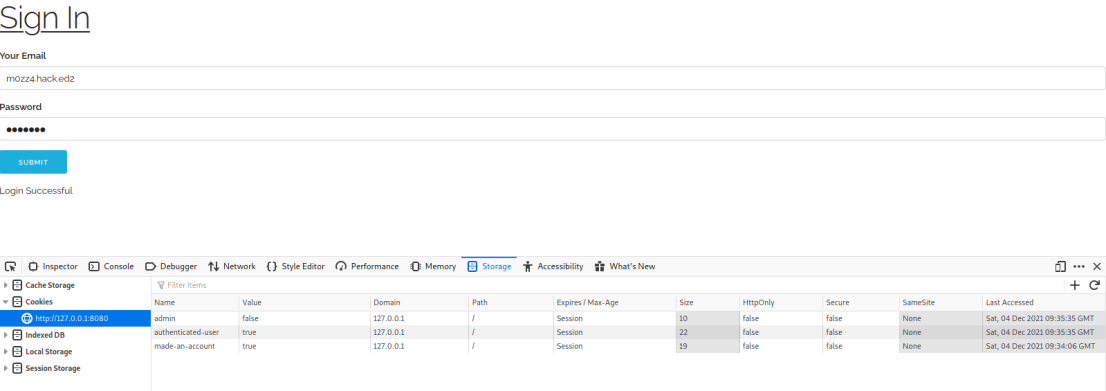The width and height of the screenshot is (1106, 391).
Task: Sort cookies by Path column header
Action: (511, 302)
